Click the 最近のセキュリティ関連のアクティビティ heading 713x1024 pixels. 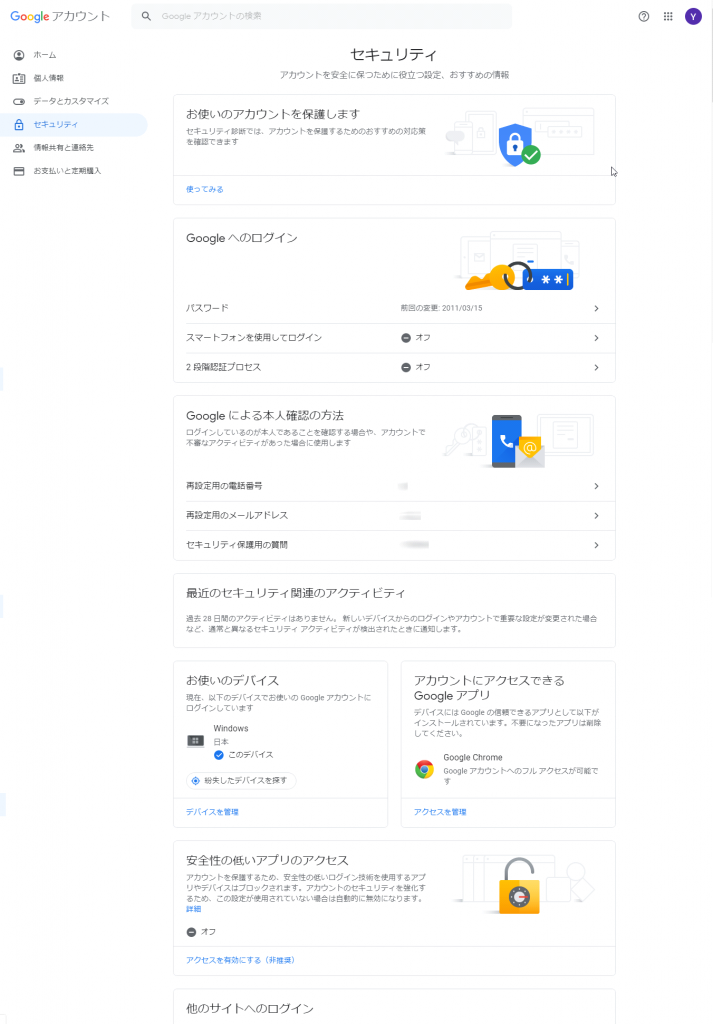[x=296, y=594]
